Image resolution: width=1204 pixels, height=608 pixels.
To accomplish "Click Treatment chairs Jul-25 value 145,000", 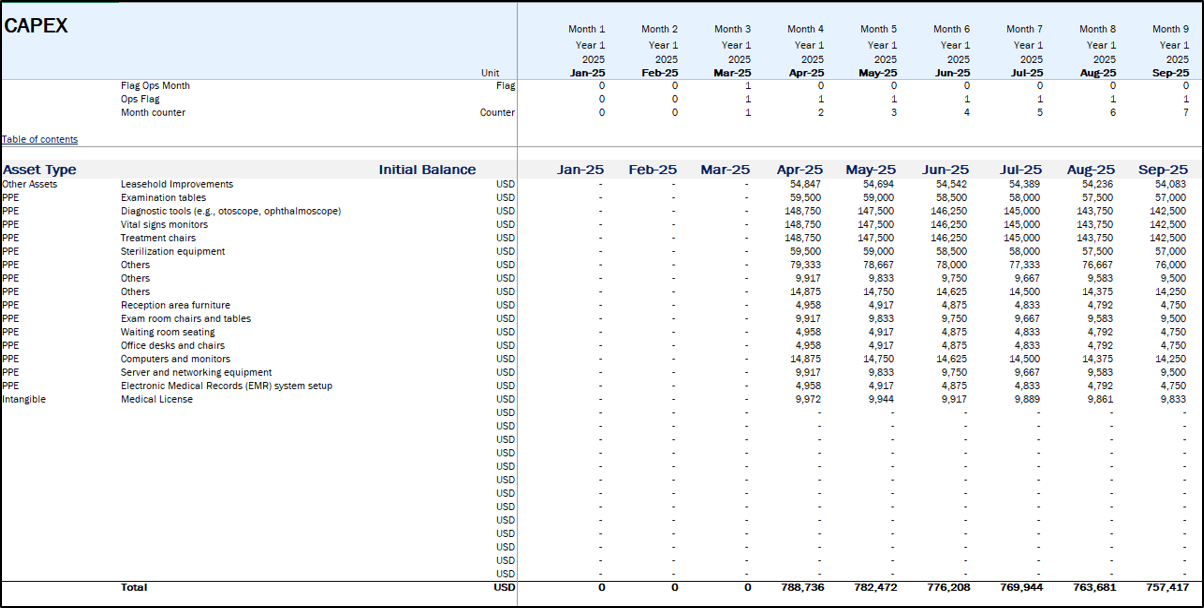I will tap(1023, 238).
